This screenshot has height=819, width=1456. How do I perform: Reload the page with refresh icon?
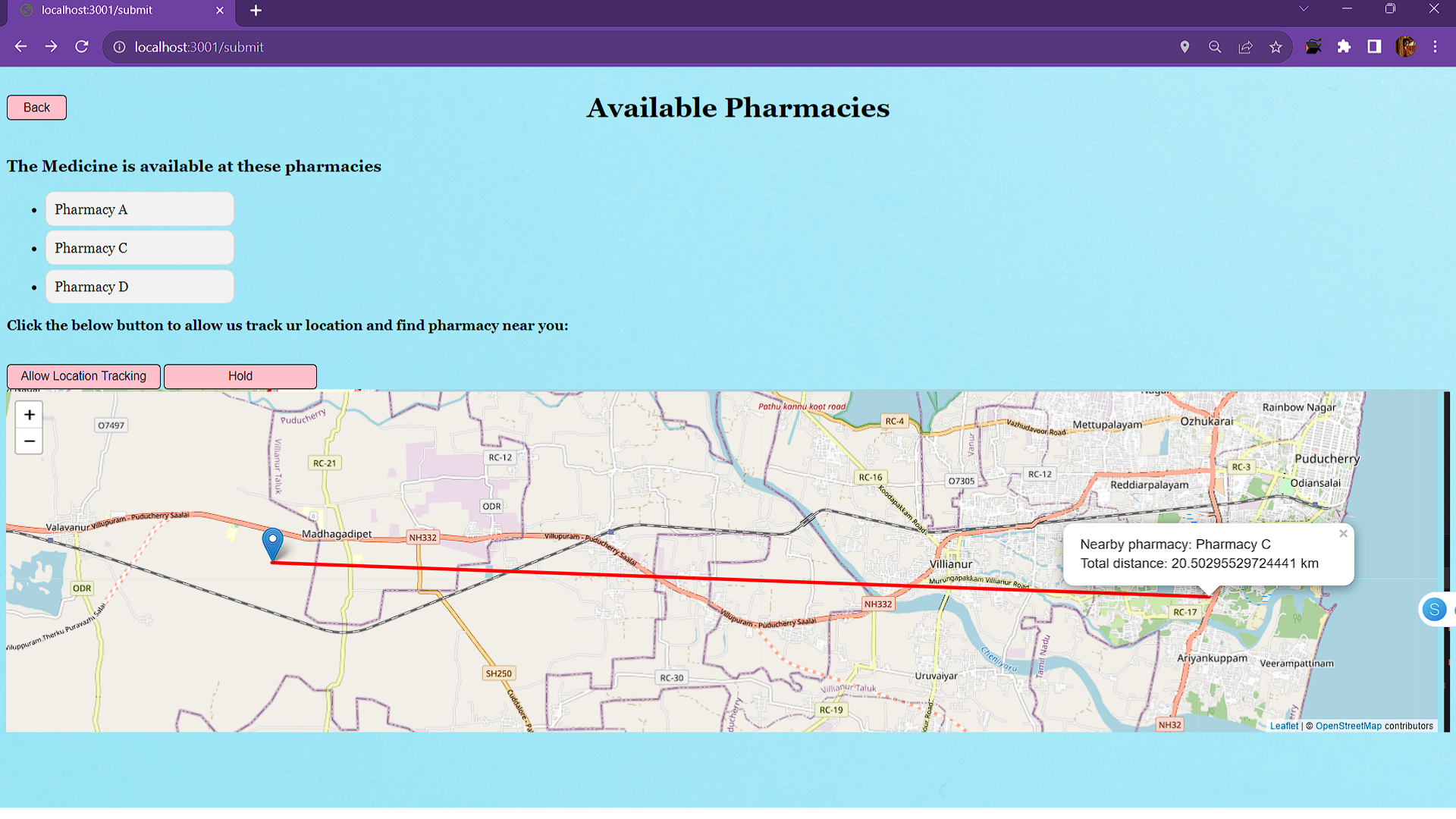tap(82, 47)
